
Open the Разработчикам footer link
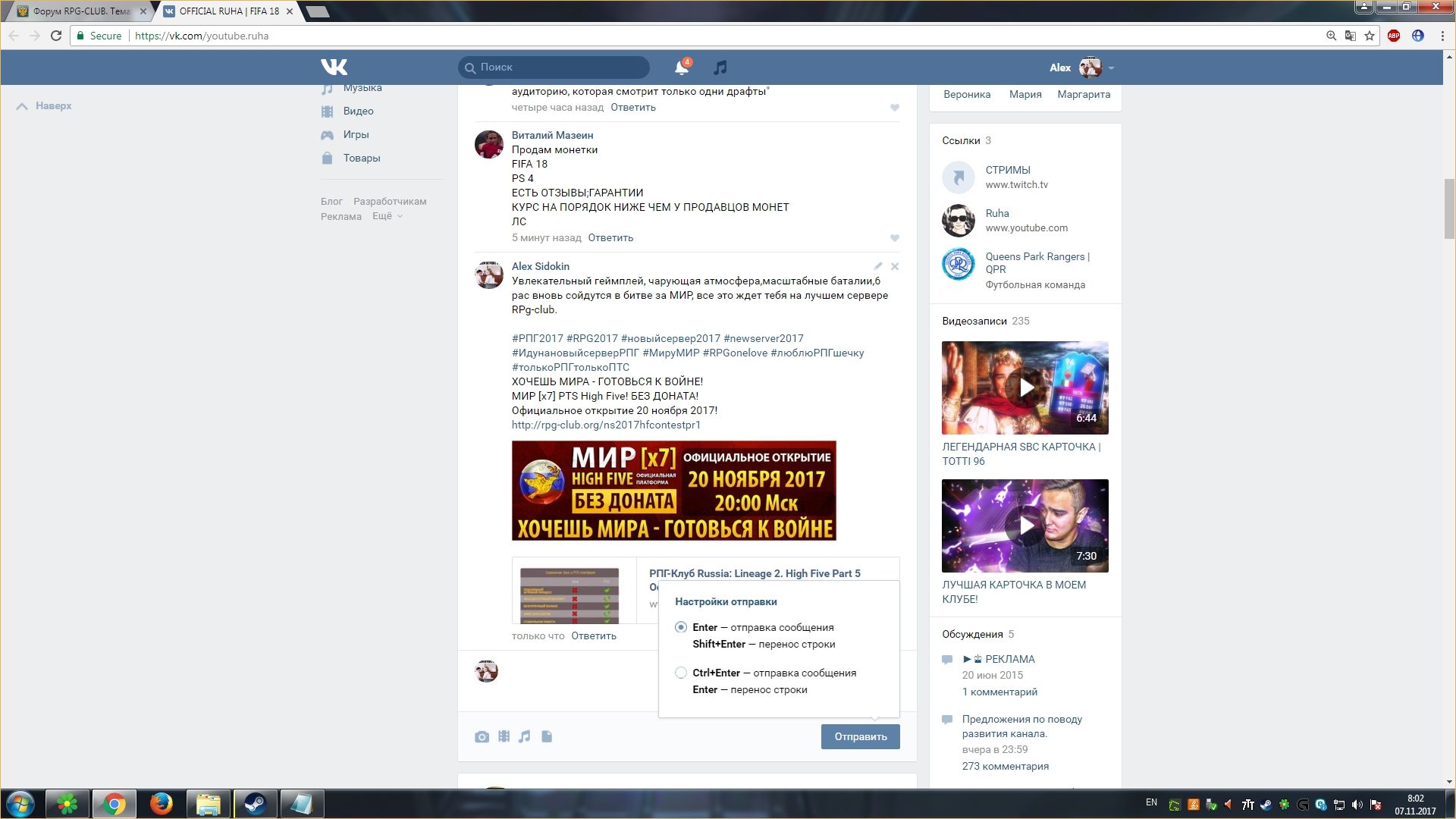(390, 201)
